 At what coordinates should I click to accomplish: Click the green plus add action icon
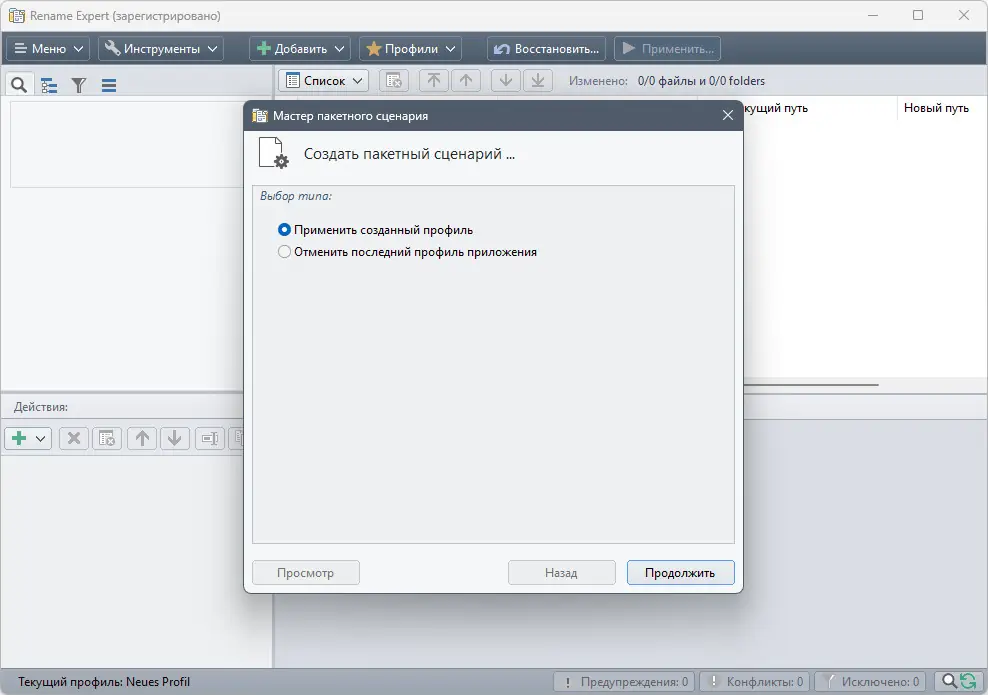point(19,438)
